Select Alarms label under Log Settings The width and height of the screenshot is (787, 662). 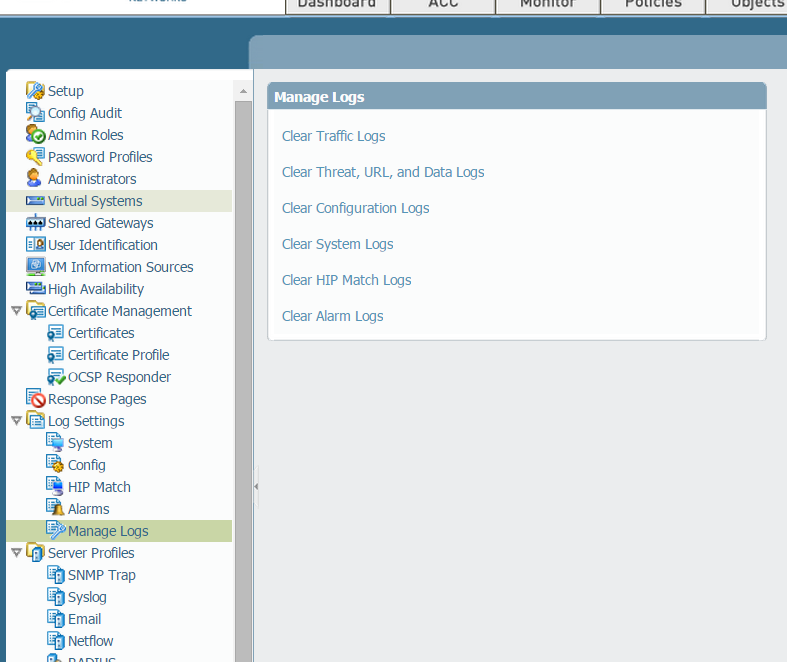coord(88,509)
